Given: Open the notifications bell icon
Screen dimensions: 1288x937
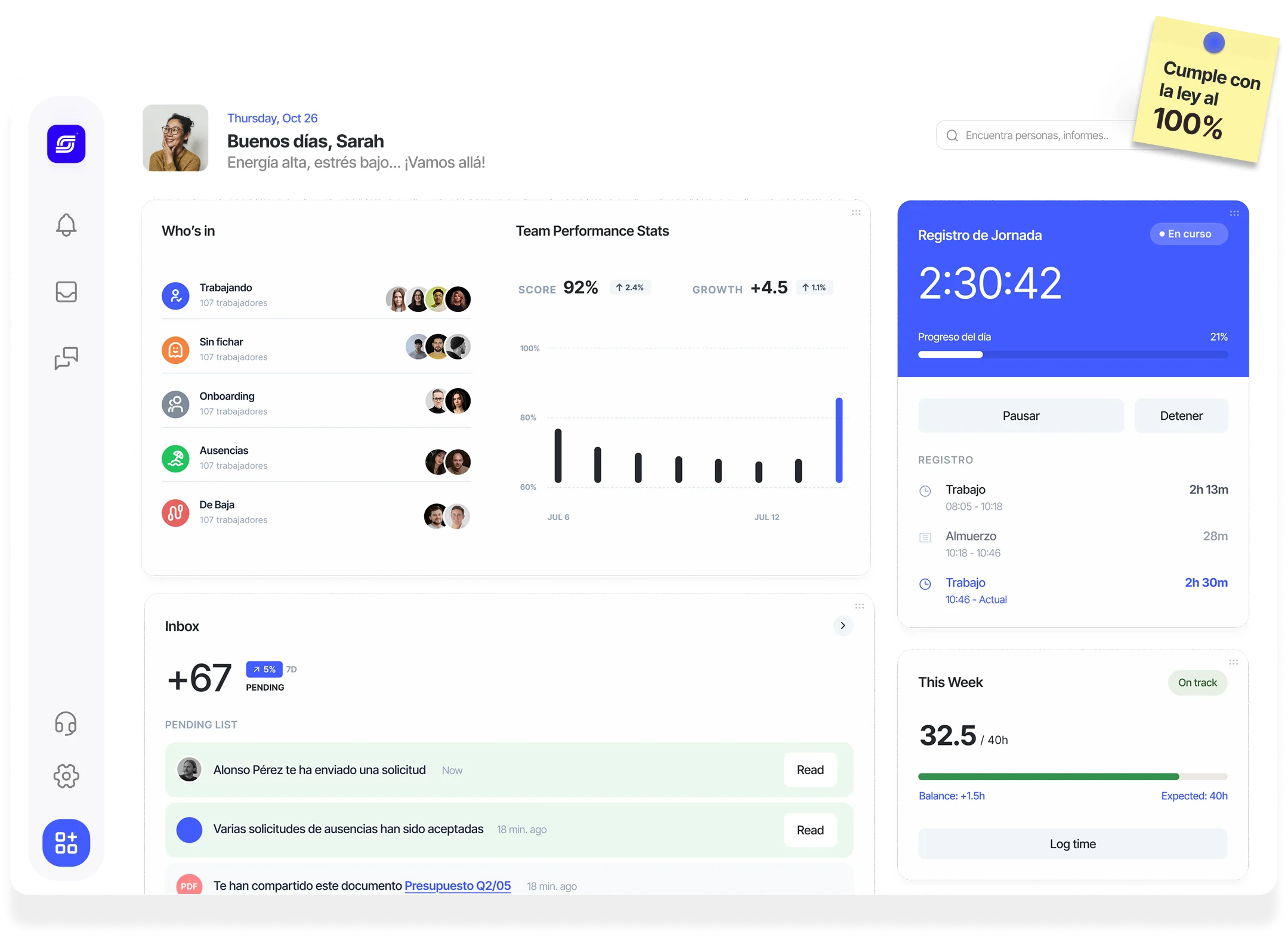Looking at the screenshot, I should pyautogui.click(x=66, y=225).
